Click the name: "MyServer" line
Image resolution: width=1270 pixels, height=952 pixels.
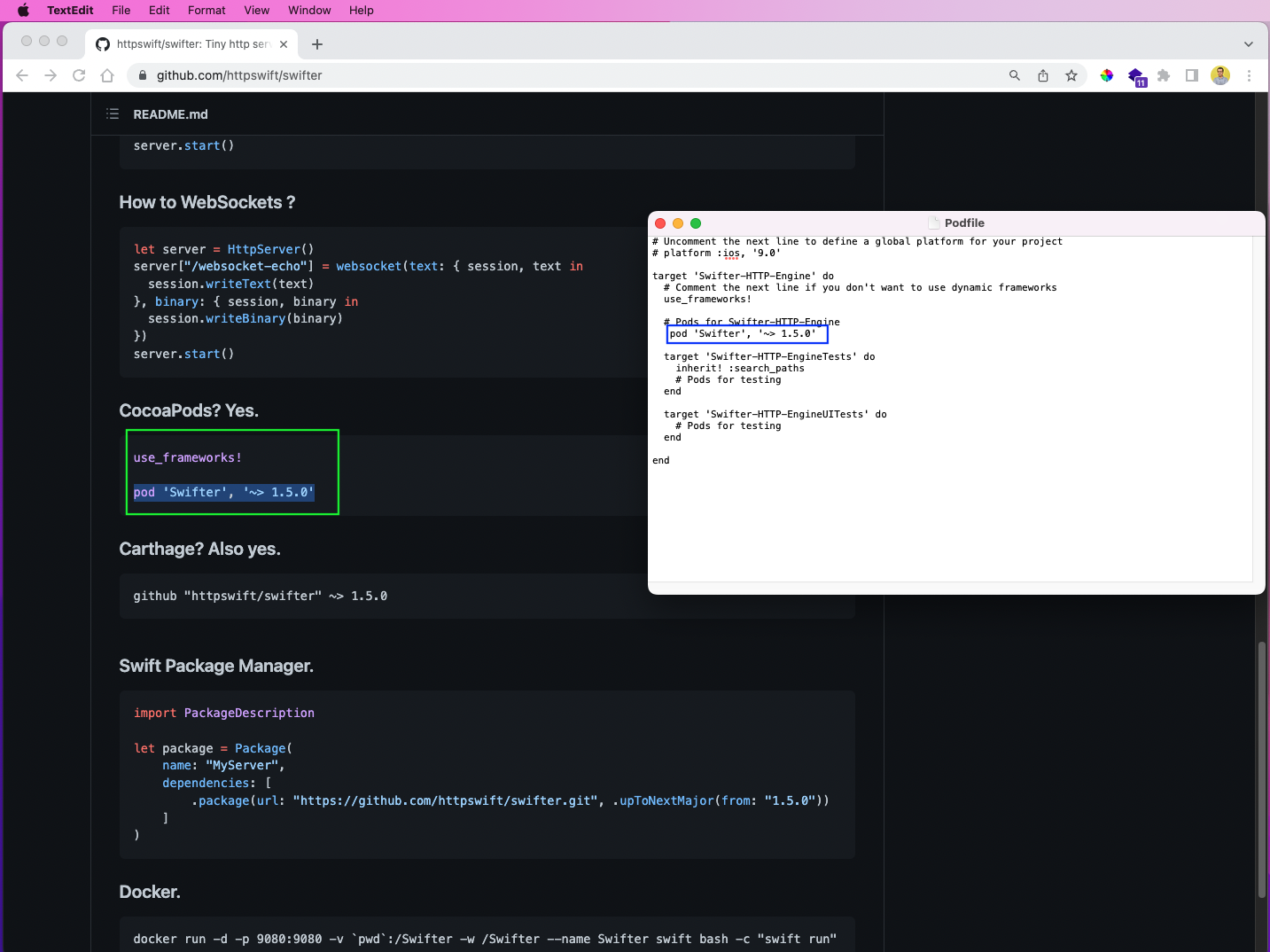[x=223, y=765]
